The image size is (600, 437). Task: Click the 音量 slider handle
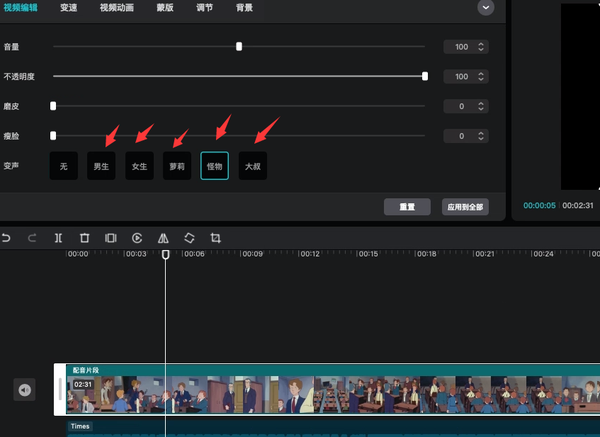pos(239,47)
